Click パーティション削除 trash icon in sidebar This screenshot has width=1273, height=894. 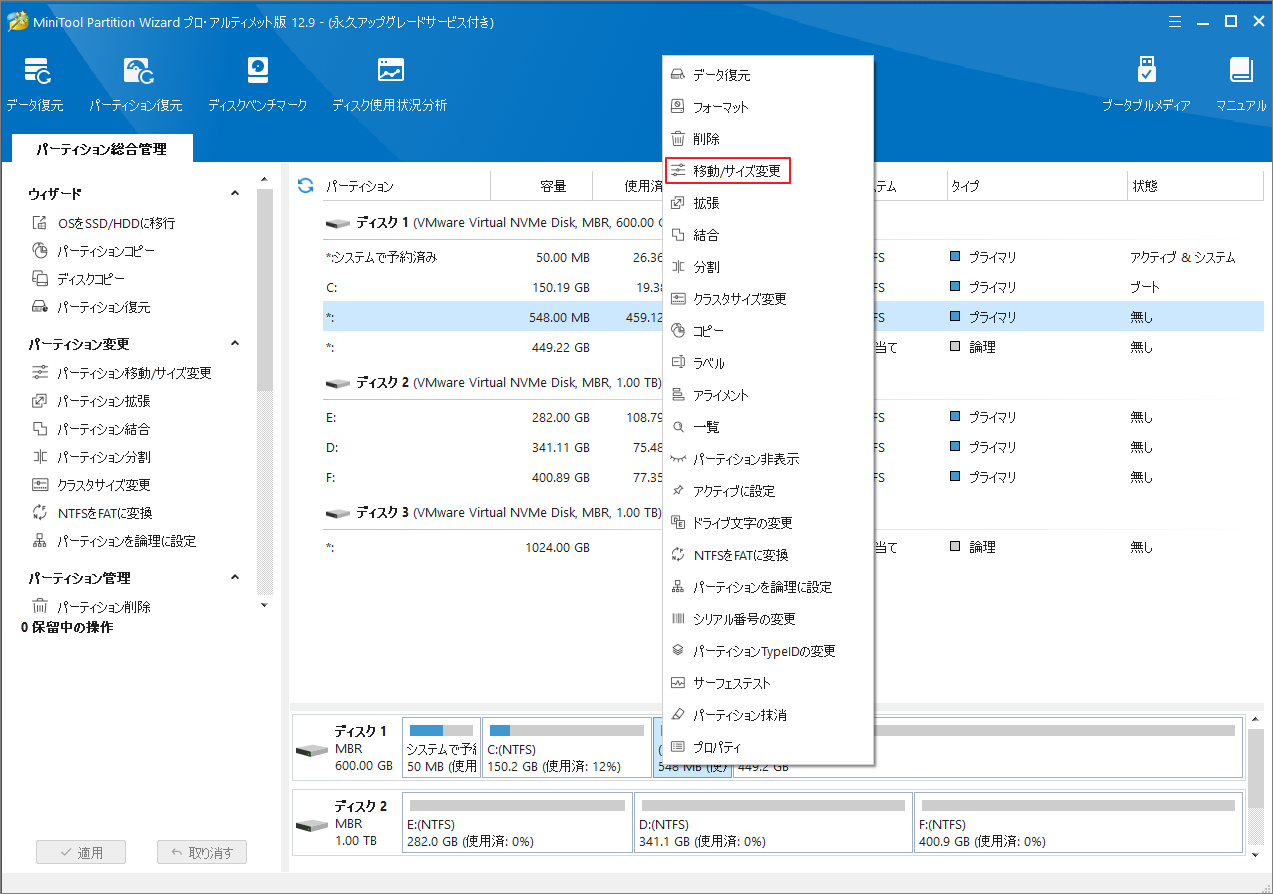40,607
